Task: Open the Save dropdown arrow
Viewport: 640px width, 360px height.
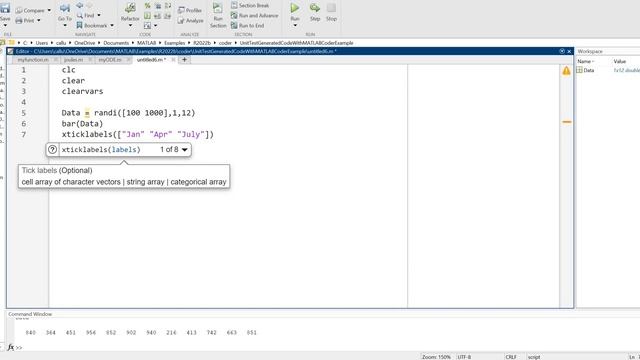Action: pyautogui.click(x=5, y=25)
